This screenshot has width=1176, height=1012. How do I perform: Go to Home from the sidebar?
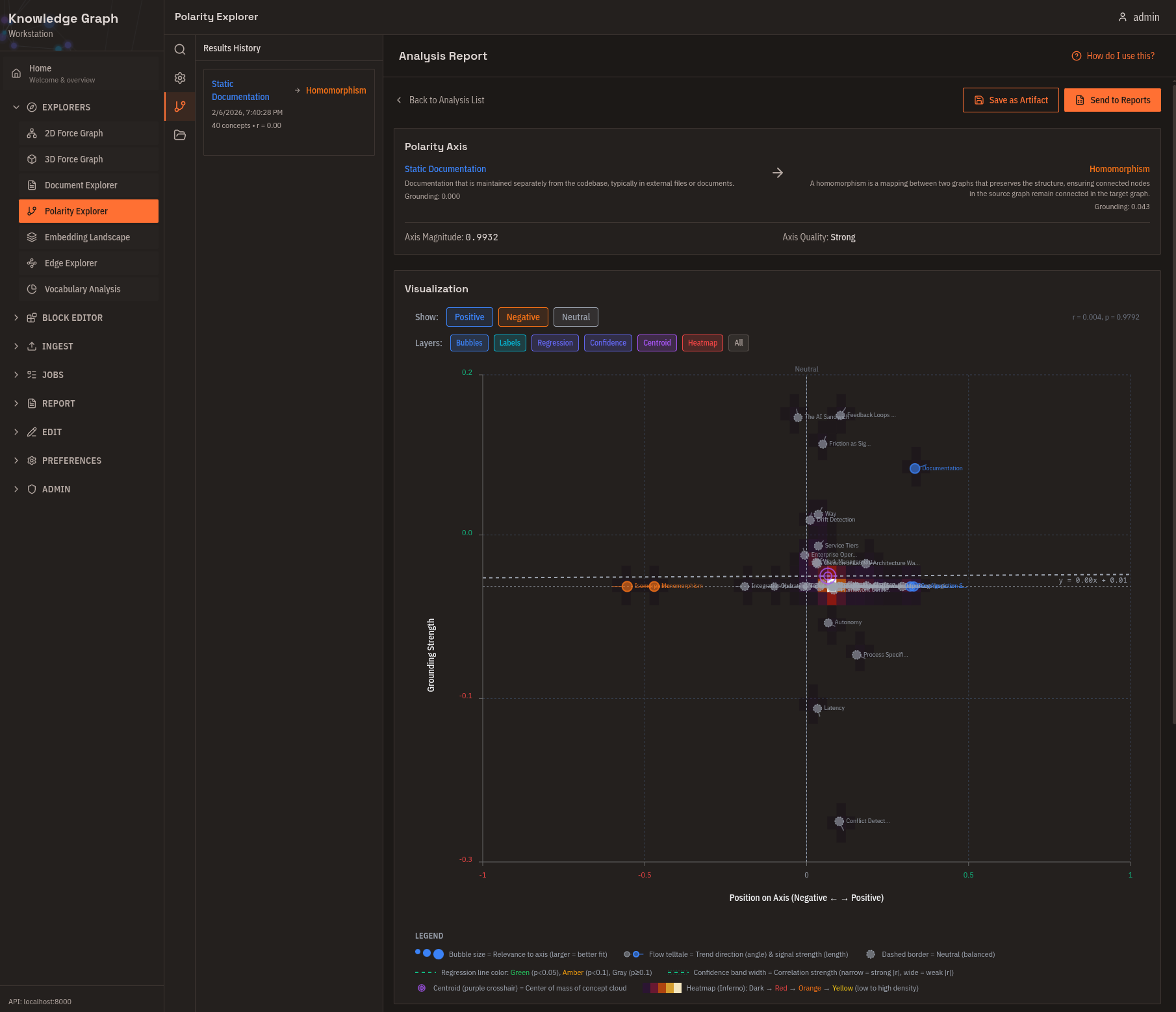pyautogui.click(x=40, y=73)
